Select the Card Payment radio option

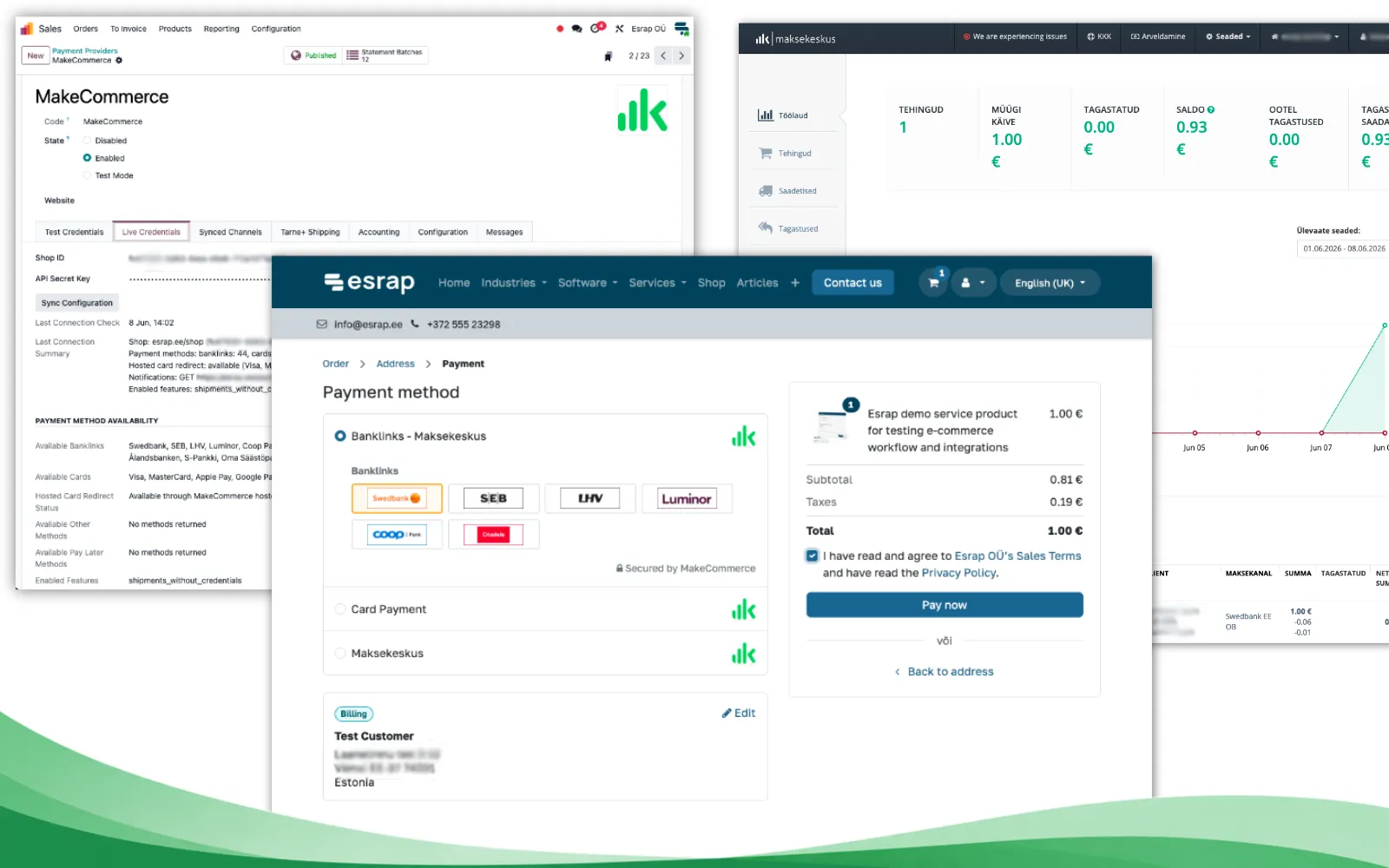pos(340,609)
